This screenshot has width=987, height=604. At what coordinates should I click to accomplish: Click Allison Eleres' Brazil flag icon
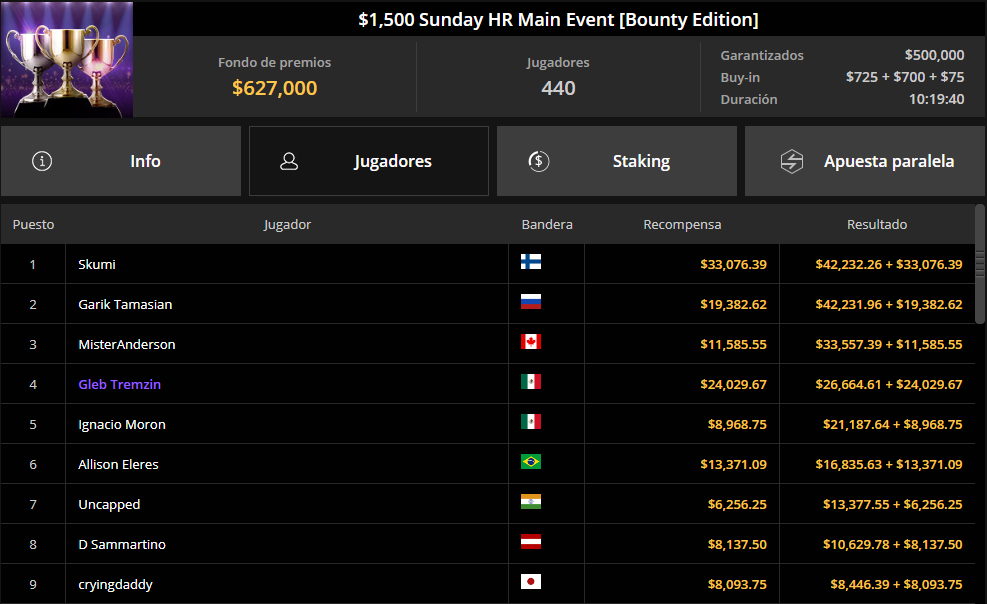coord(531,462)
